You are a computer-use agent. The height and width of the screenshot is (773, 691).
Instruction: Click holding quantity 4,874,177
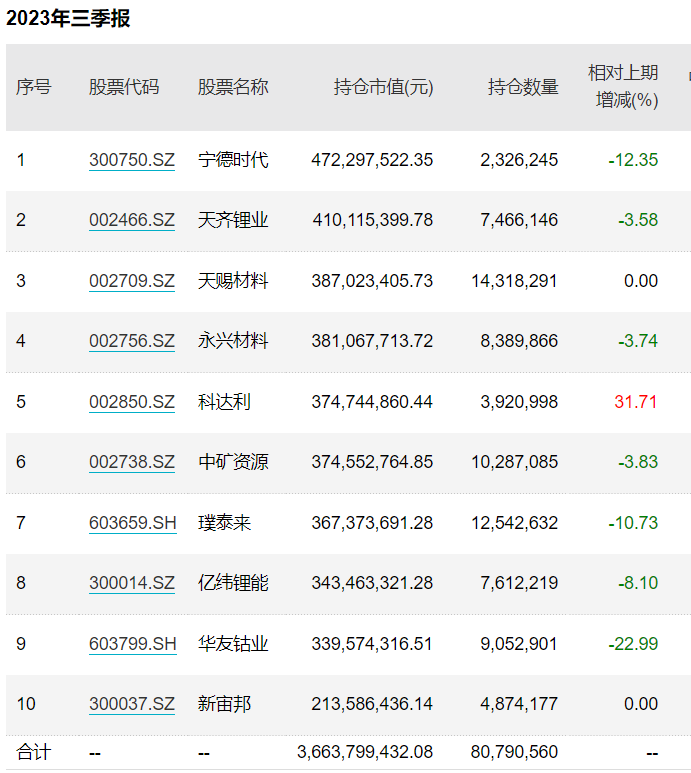tap(519, 704)
